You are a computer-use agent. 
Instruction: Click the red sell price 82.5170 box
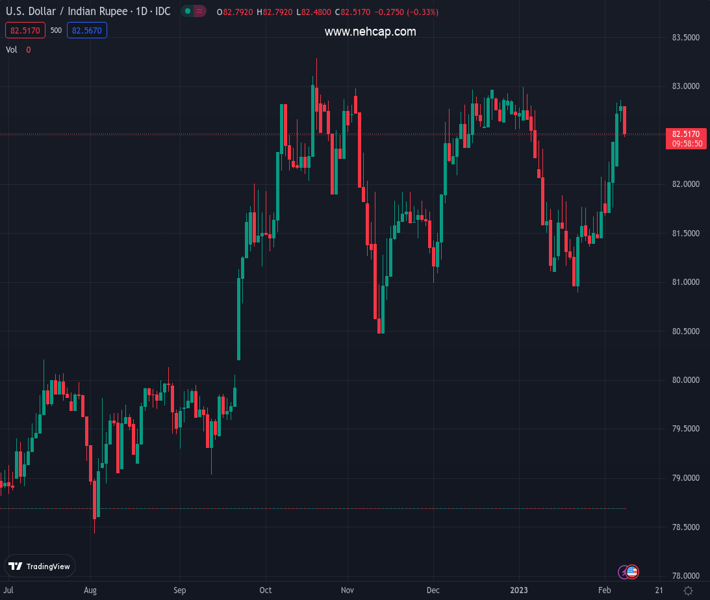pos(23,31)
